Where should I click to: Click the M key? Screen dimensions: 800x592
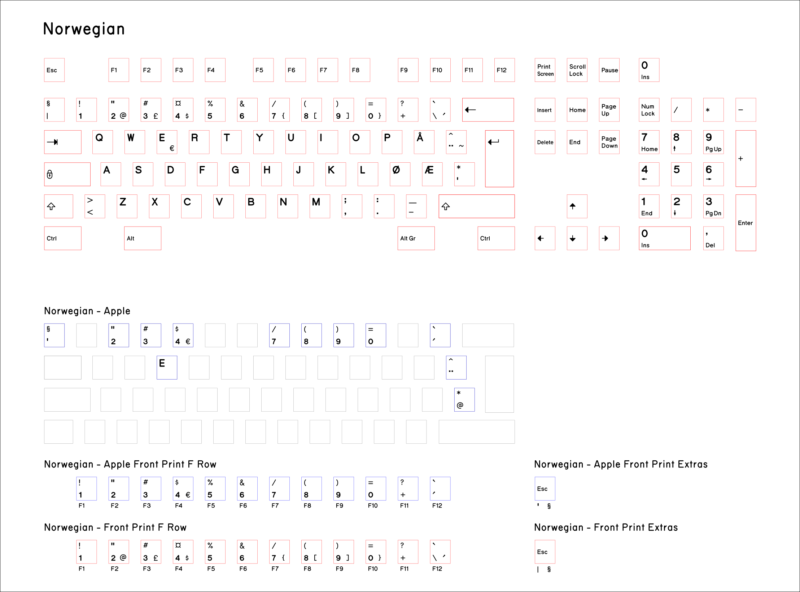point(319,206)
